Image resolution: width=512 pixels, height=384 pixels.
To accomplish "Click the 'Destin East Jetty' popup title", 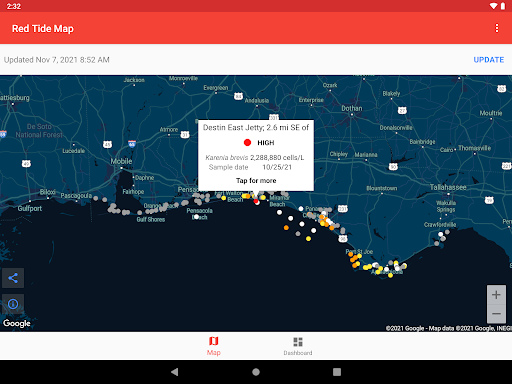I will pos(256,127).
